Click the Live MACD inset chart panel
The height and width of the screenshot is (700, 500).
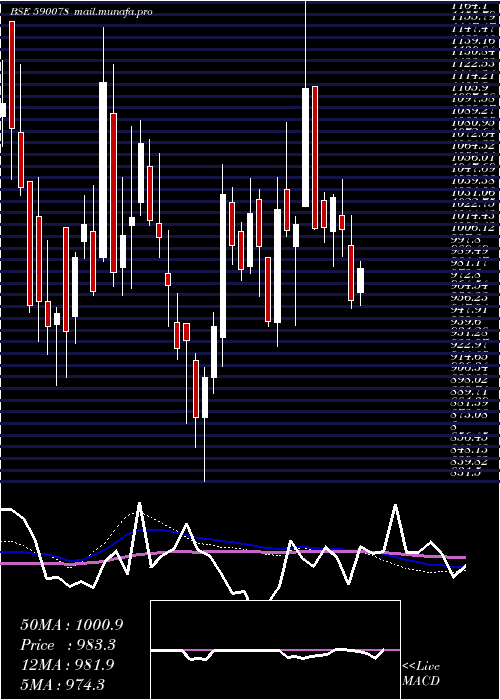275,650
